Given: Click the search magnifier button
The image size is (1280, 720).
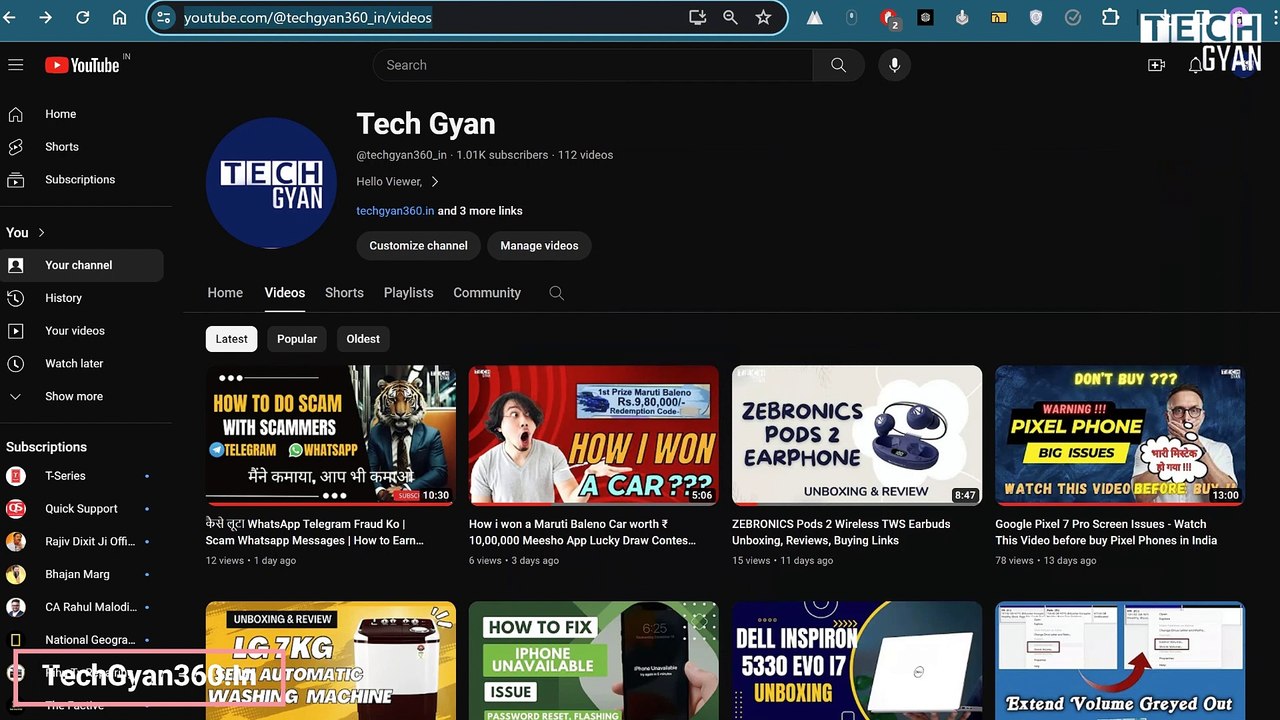Looking at the screenshot, I should pyautogui.click(x=838, y=65).
